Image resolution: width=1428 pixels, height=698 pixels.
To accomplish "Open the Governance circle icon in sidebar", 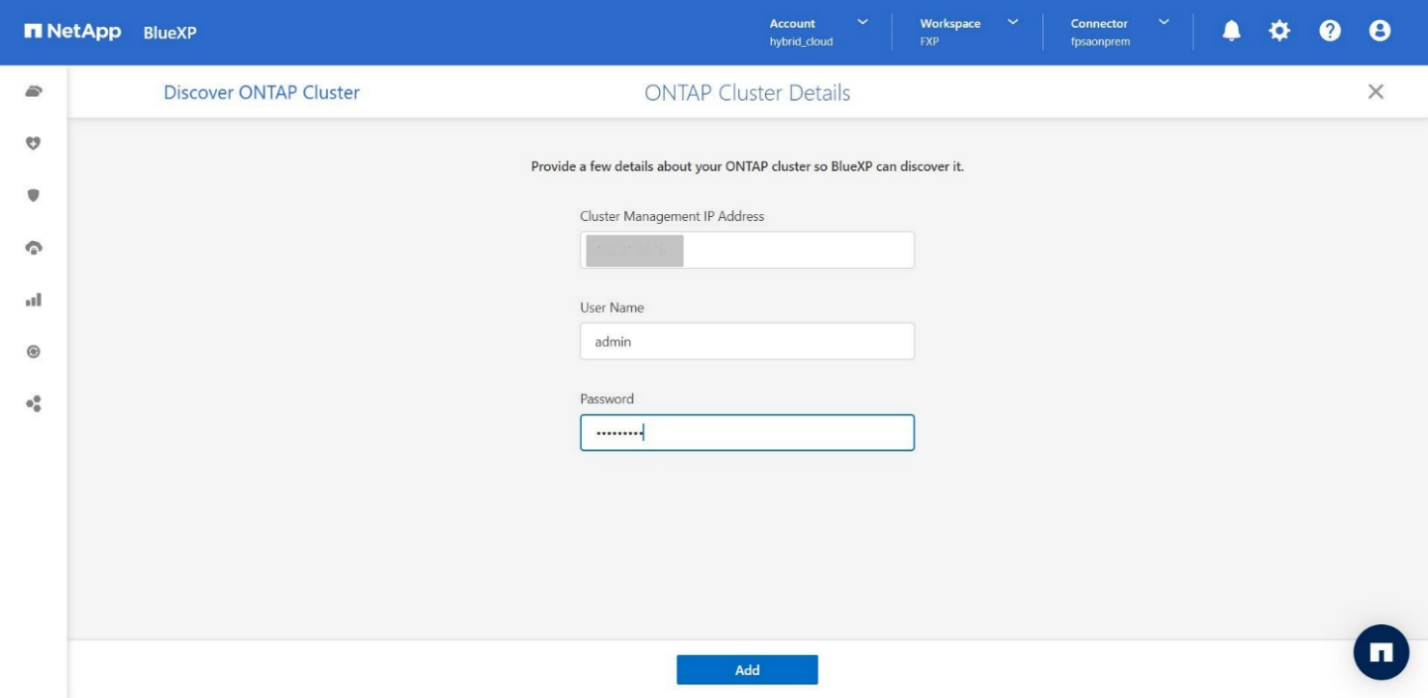I will 33,352.
